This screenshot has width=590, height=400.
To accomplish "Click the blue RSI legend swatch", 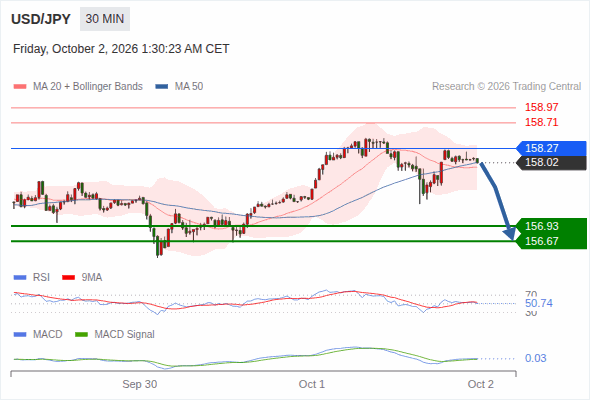I will pos(20,278).
